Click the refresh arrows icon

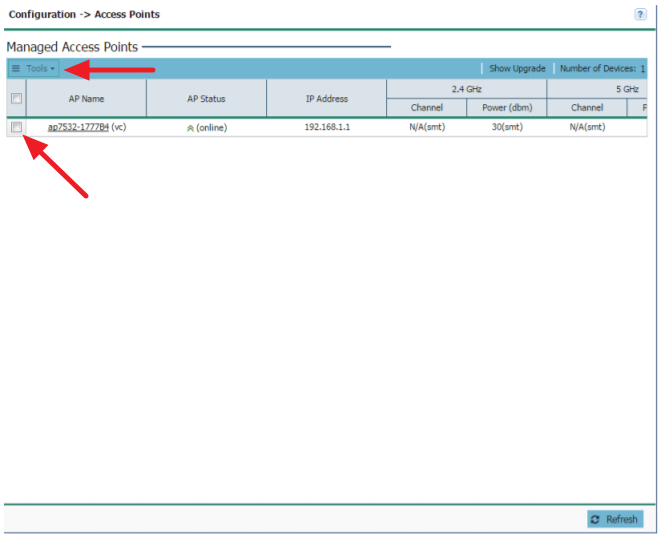click(x=597, y=519)
